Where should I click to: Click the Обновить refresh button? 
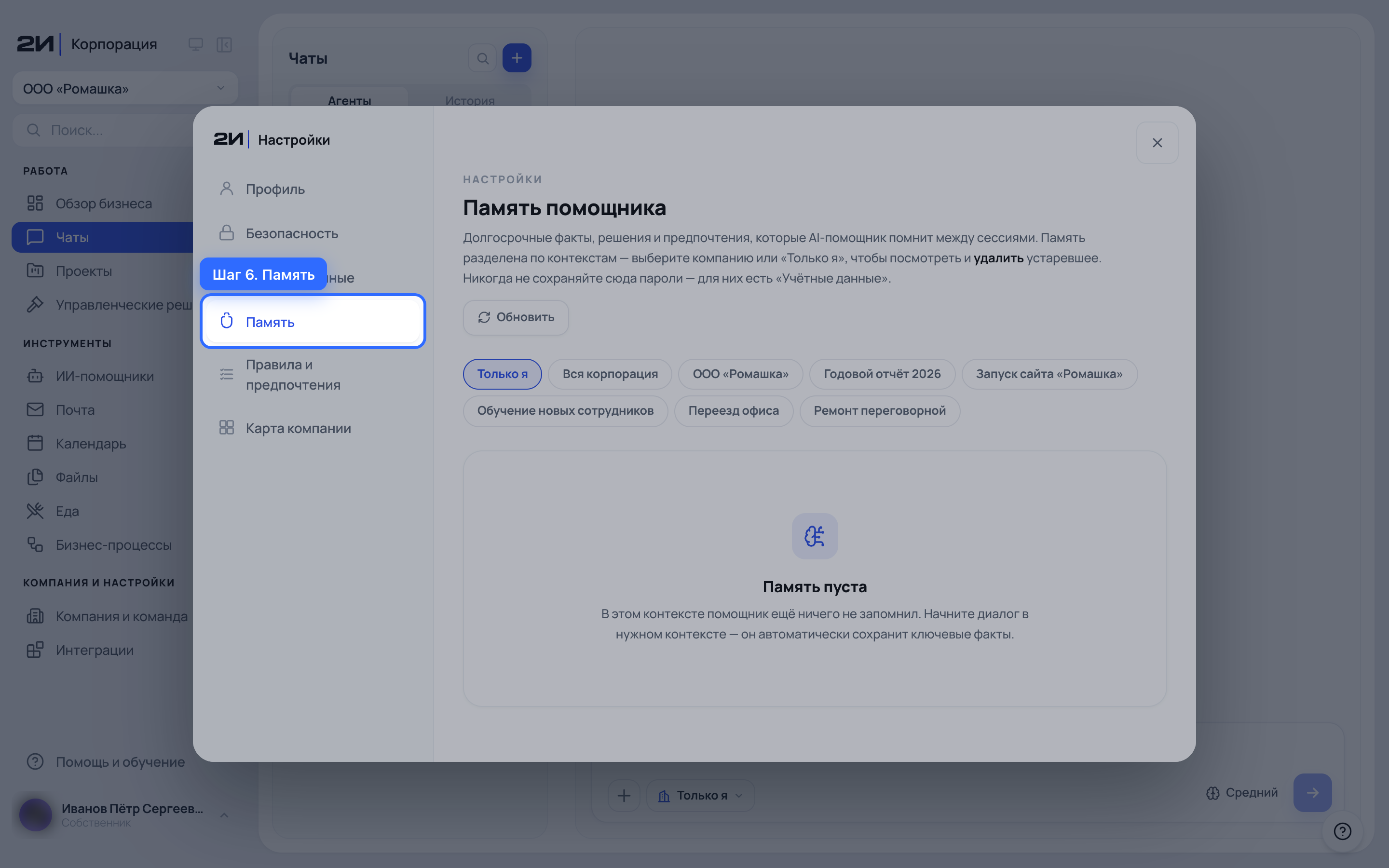516,317
